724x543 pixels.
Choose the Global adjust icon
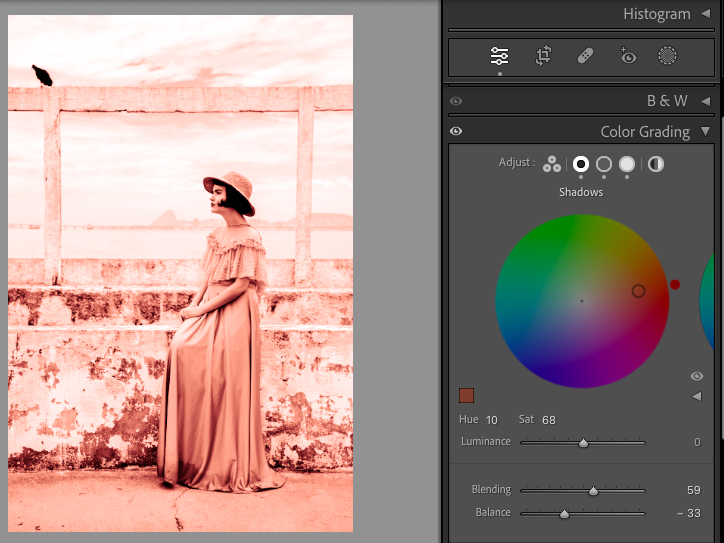[656, 163]
